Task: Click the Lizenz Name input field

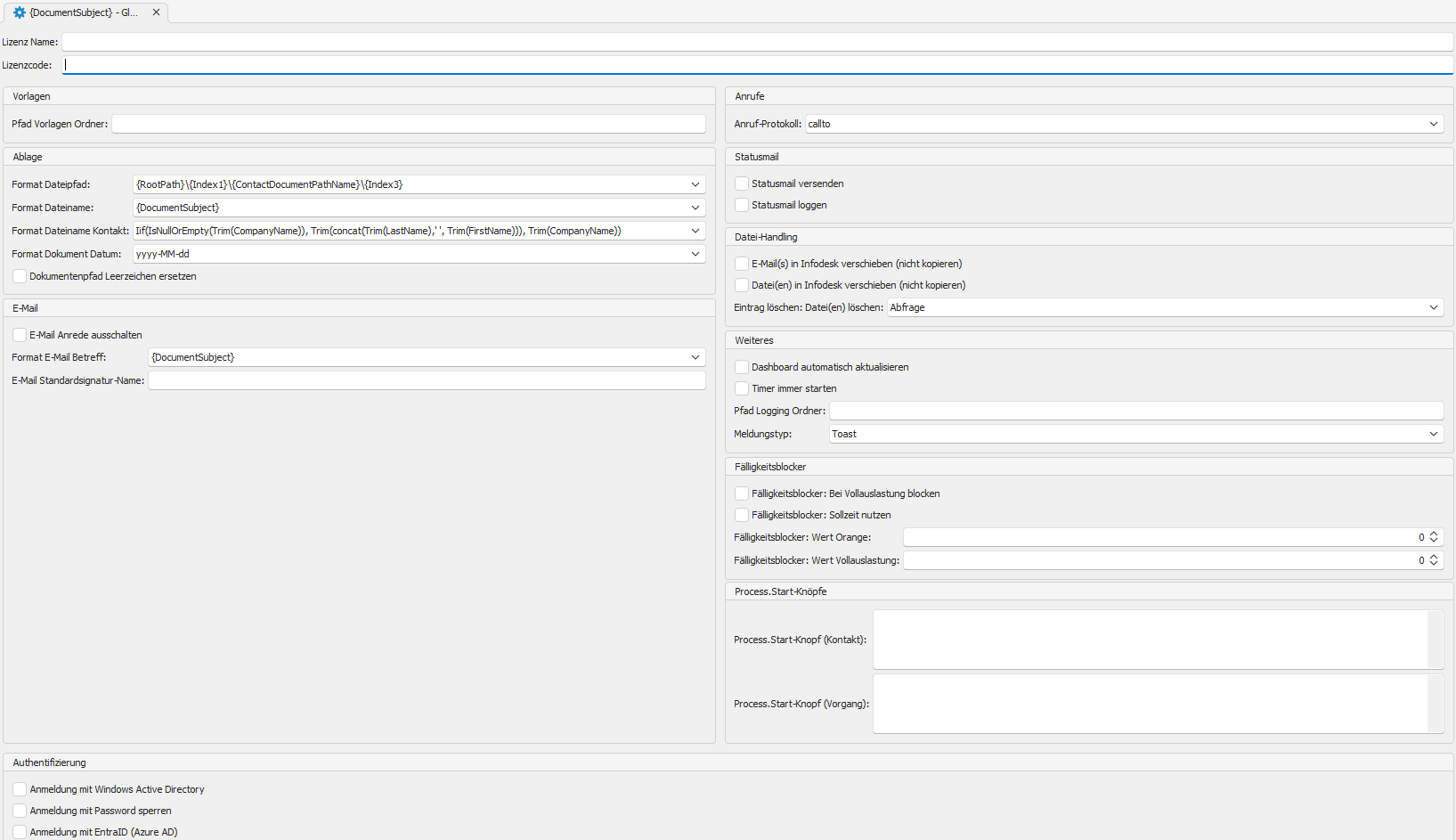Action: tap(757, 42)
